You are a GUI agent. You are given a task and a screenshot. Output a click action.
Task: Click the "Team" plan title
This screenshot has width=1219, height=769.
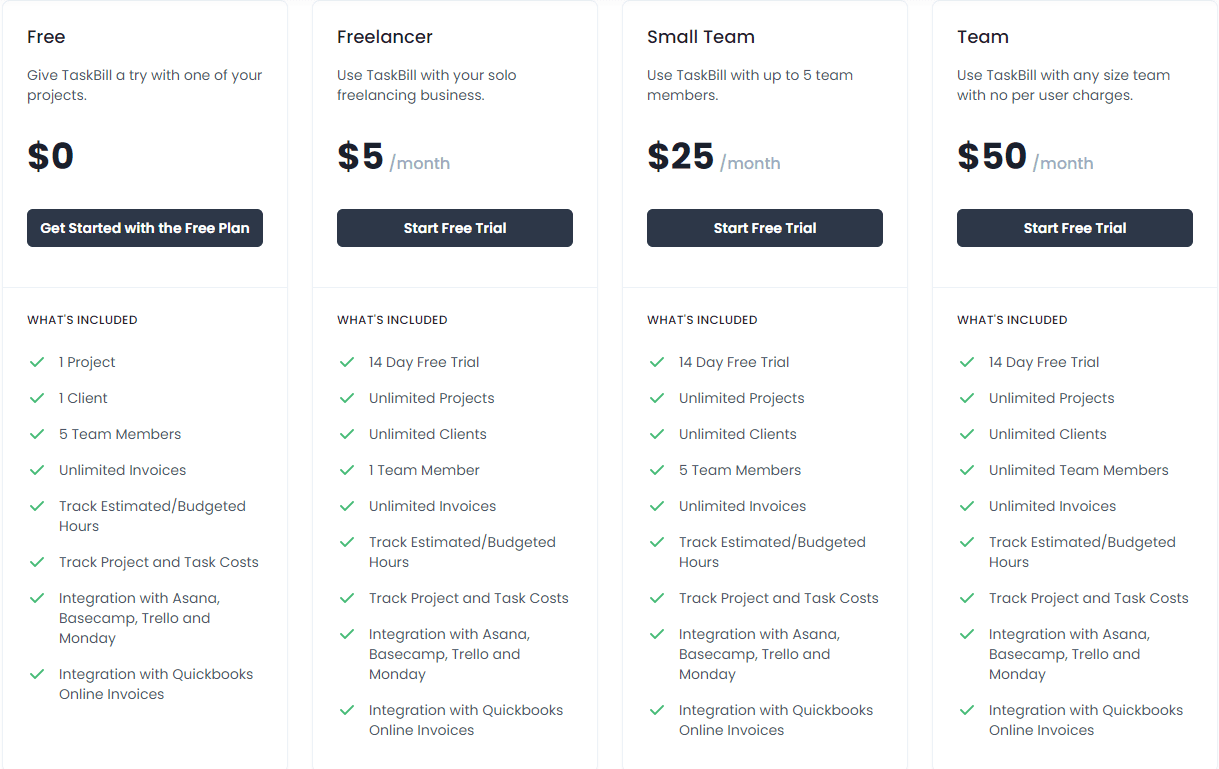point(983,37)
